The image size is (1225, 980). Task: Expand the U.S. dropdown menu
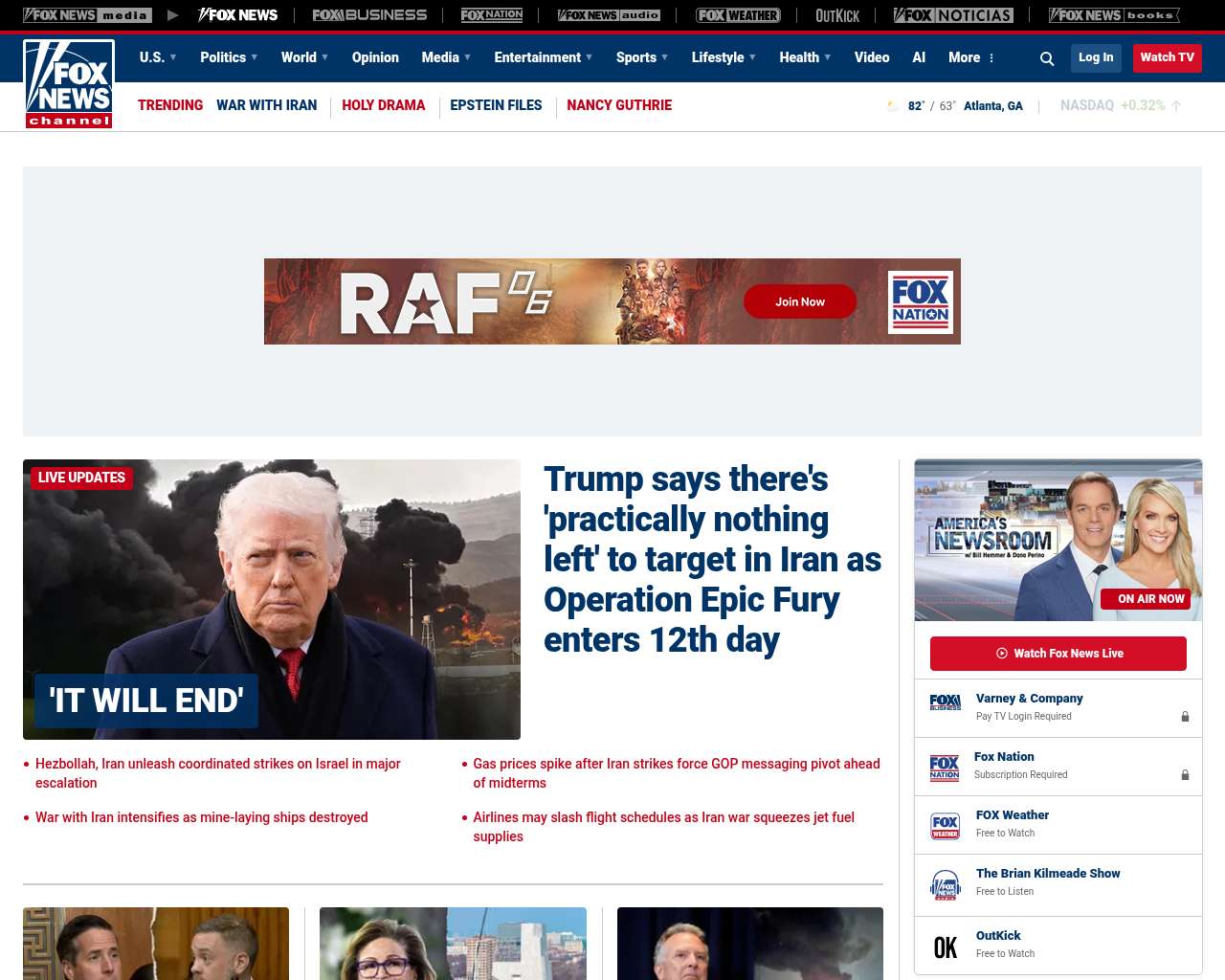click(x=158, y=57)
